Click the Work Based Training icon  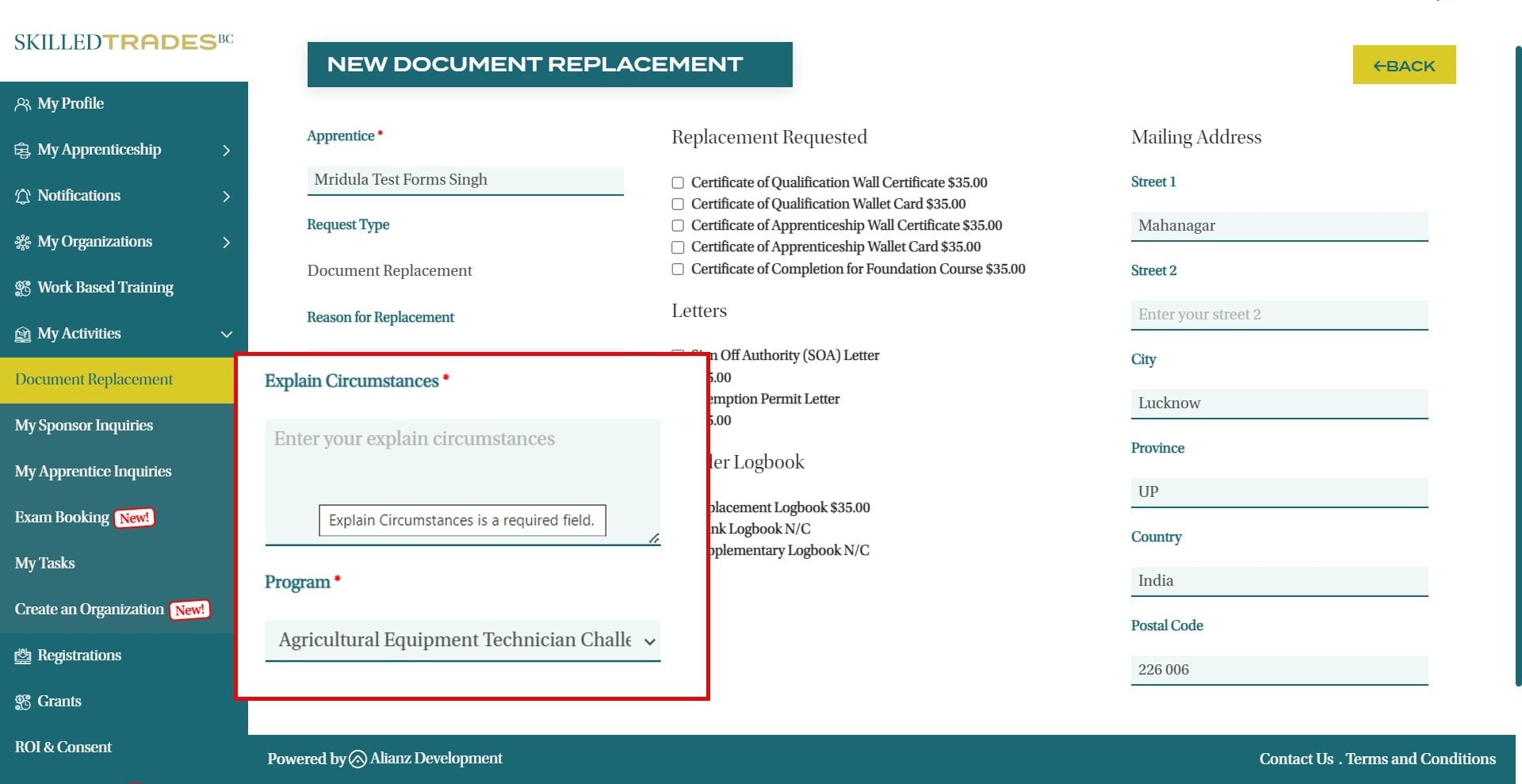pos(22,289)
